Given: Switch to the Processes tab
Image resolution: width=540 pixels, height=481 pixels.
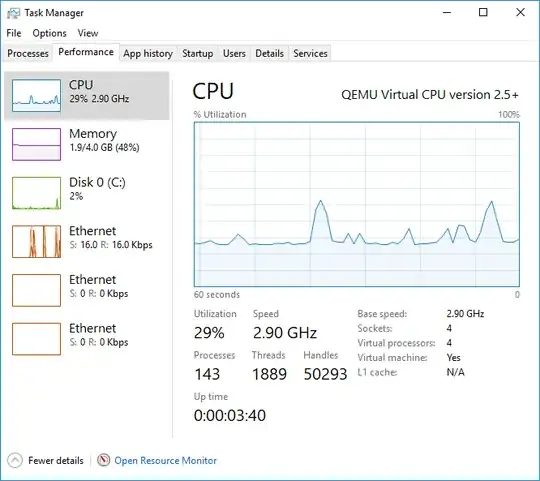Looking at the screenshot, I should click(x=28, y=53).
